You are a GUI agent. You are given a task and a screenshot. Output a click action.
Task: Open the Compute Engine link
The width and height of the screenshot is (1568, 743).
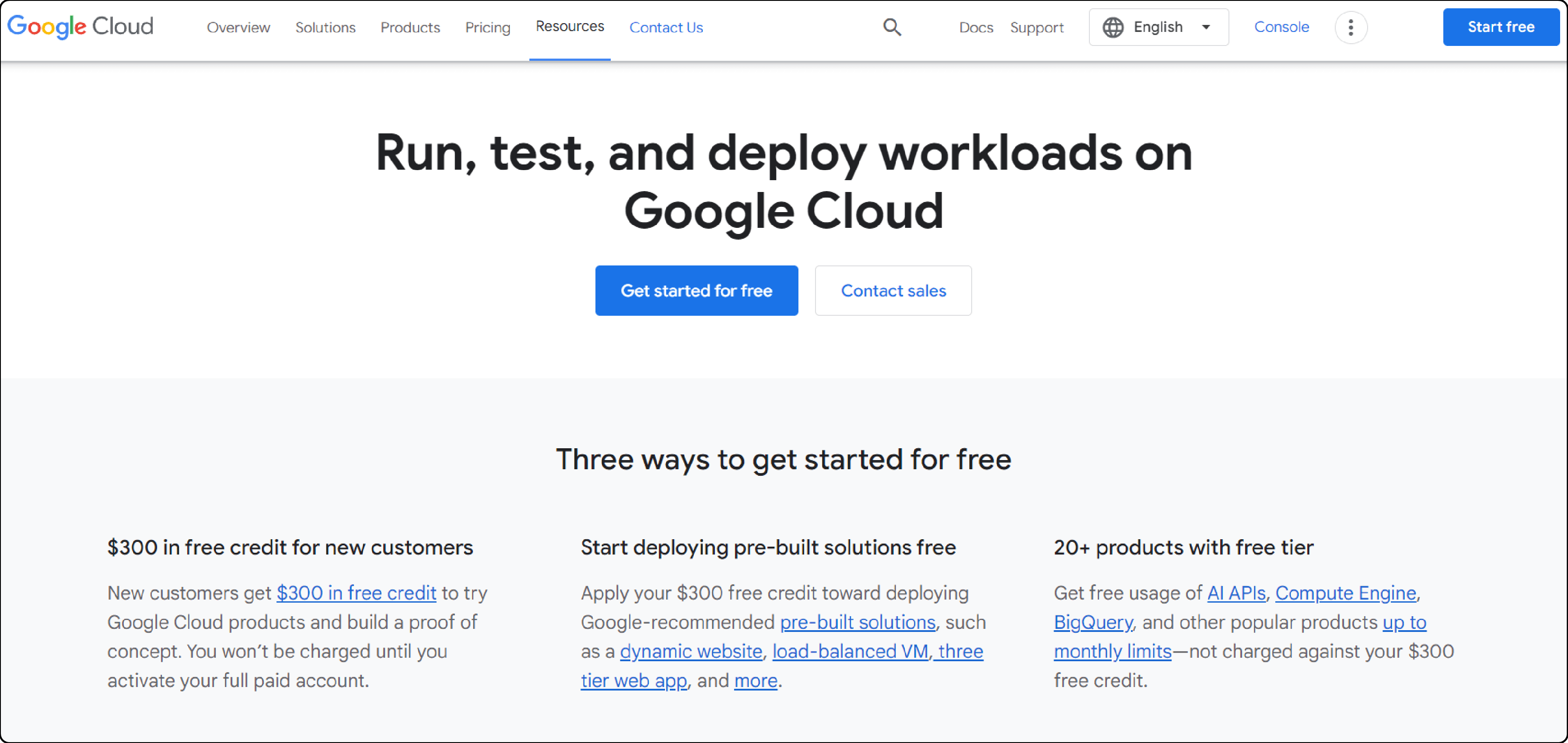(x=1345, y=593)
